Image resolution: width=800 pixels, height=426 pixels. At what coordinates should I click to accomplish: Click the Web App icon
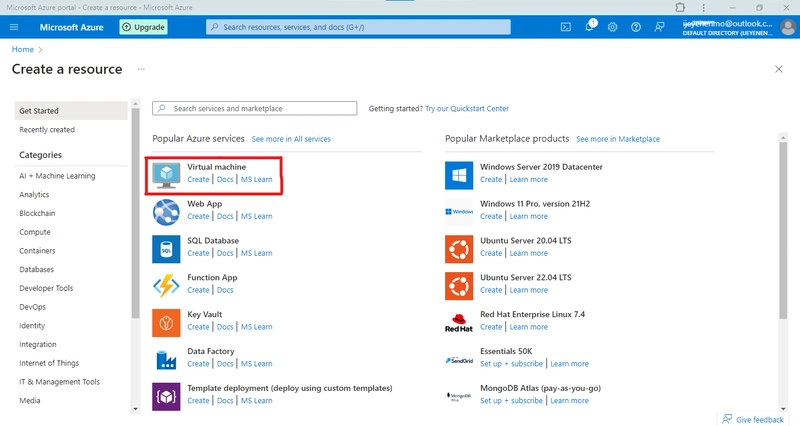pyautogui.click(x=166, y=212)
